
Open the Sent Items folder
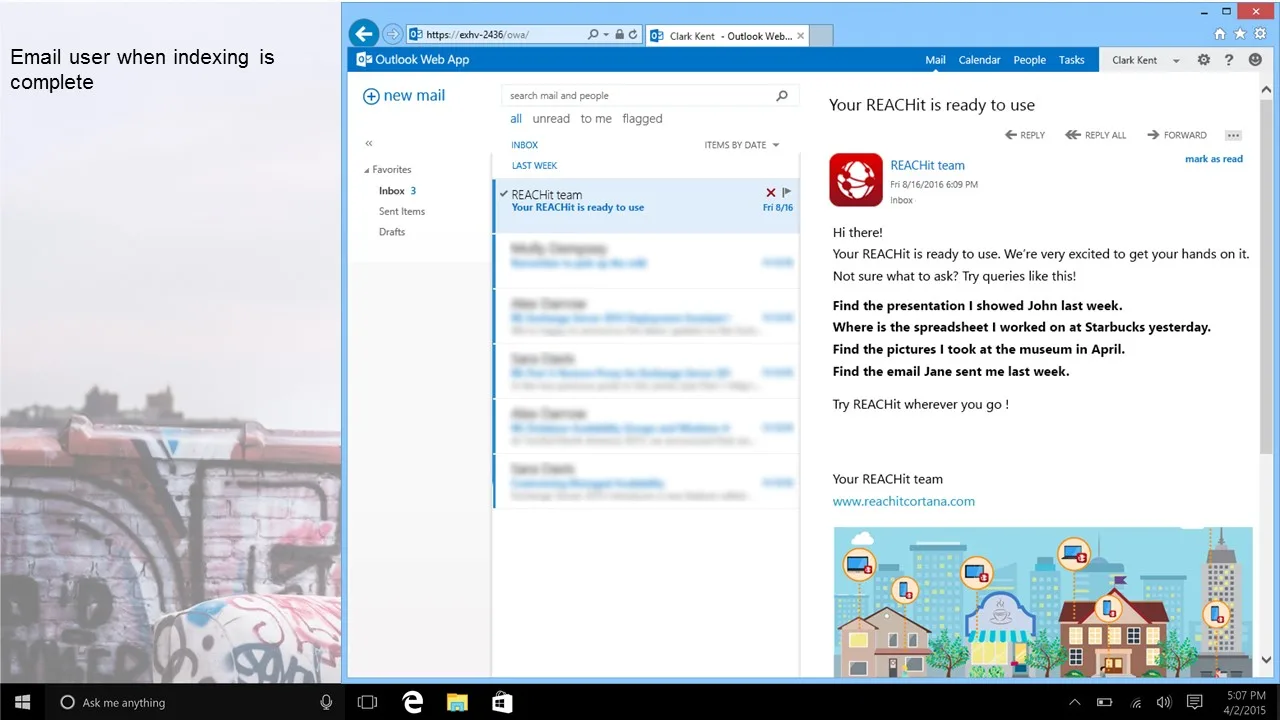point(402,212)
